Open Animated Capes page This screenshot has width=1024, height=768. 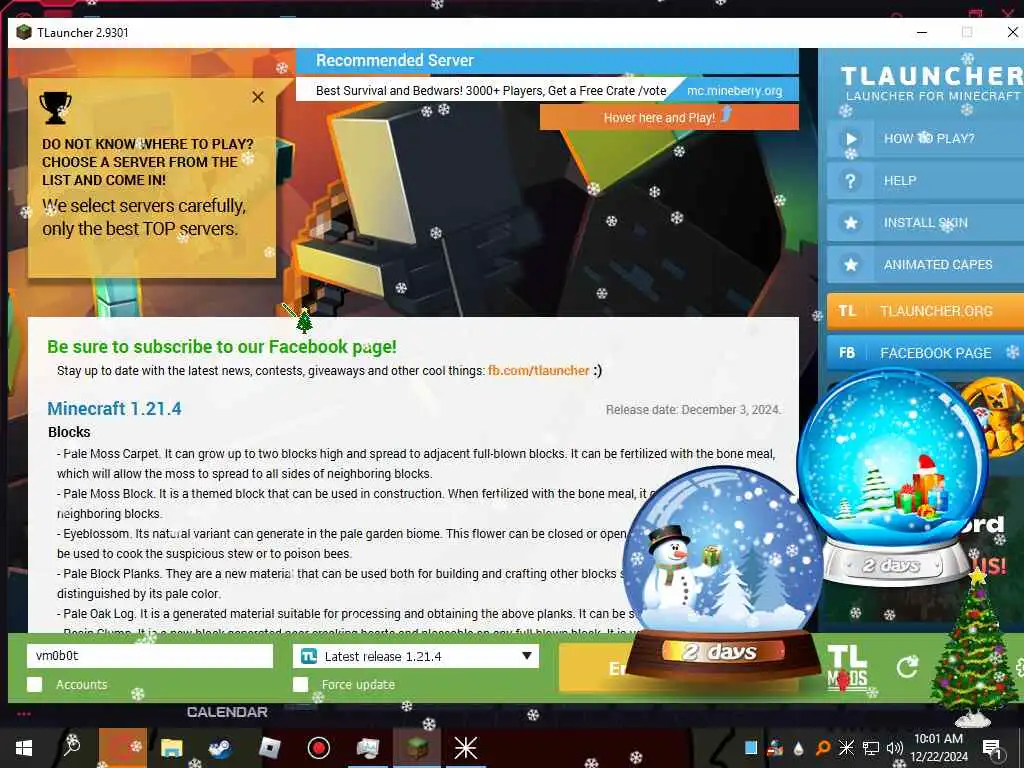[x=925, y=264]
